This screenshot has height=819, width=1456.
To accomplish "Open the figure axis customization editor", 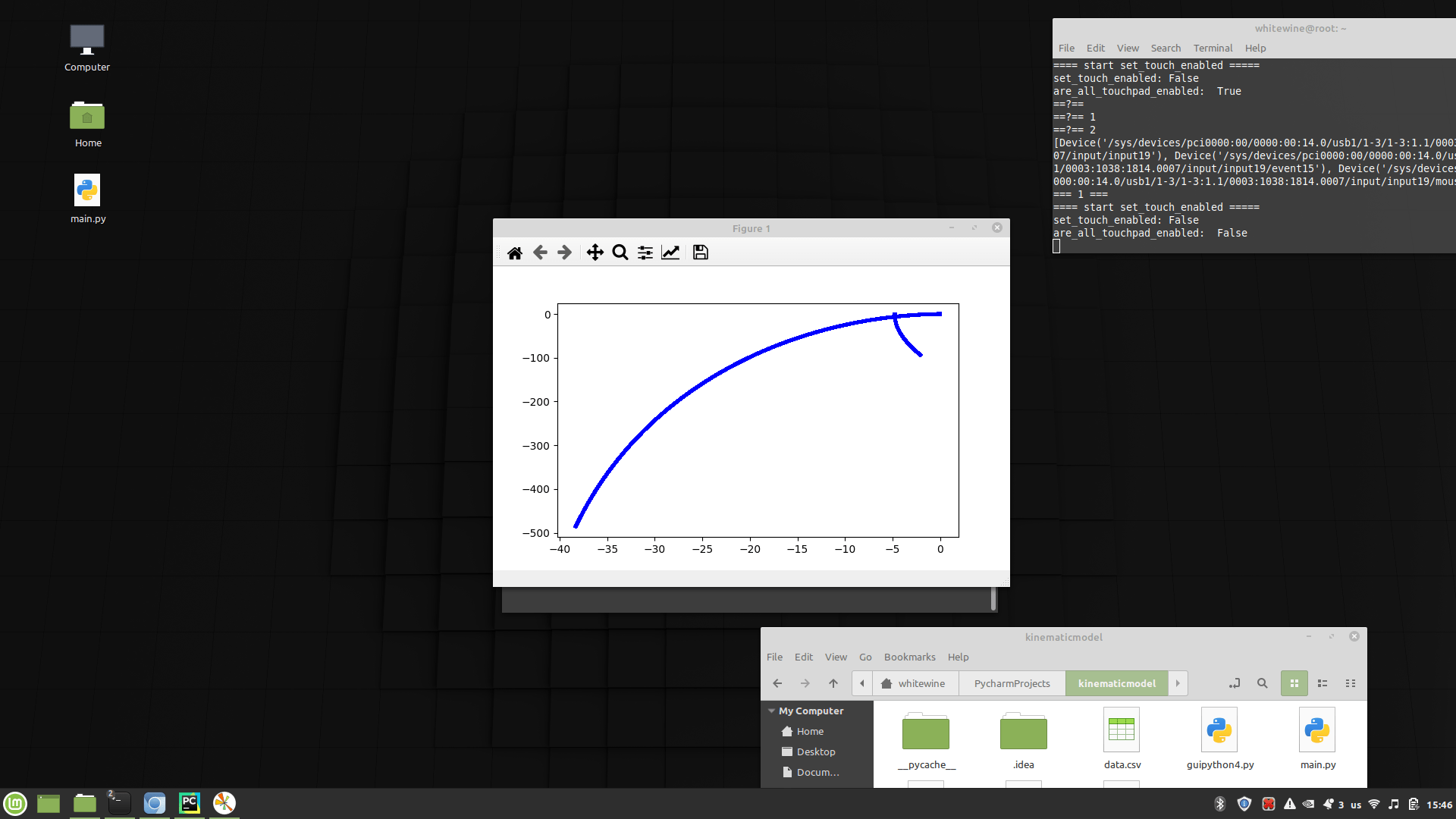I will pos(670,252).
